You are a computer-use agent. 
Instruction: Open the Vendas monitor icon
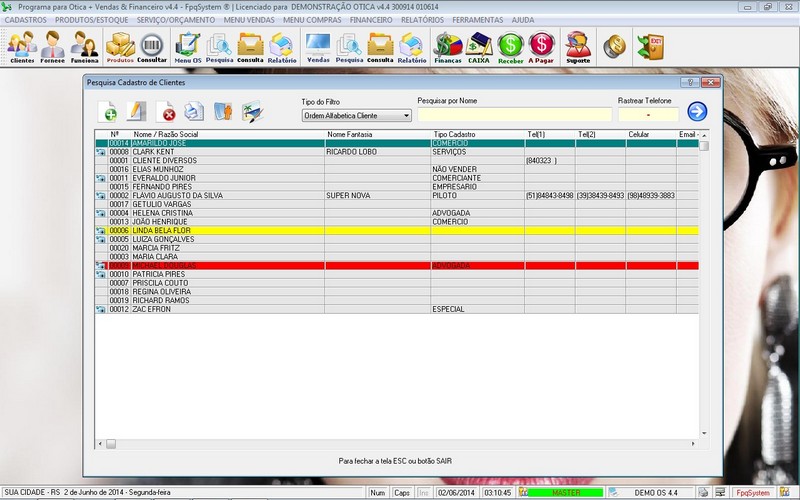click(318, 47)
